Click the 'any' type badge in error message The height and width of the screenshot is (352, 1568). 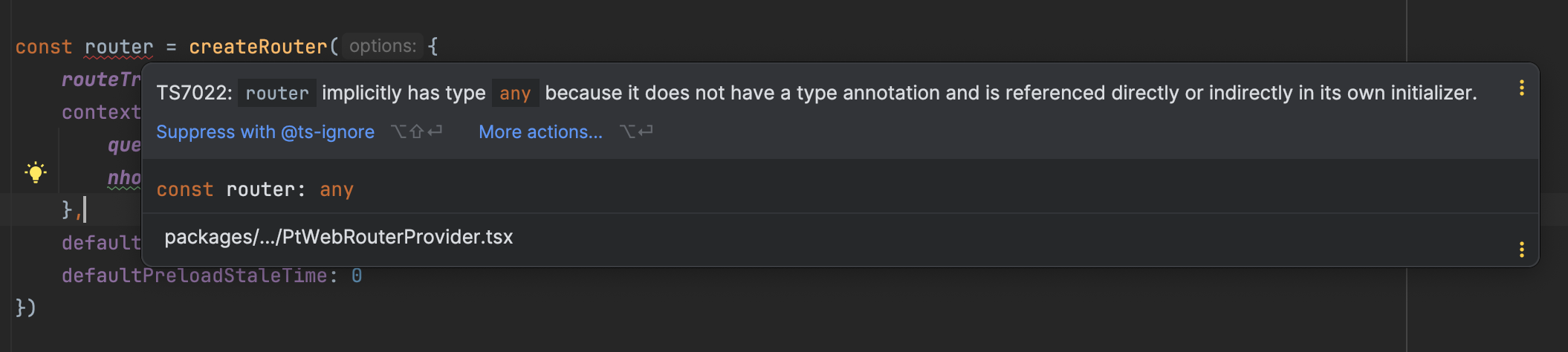(515, 93)
